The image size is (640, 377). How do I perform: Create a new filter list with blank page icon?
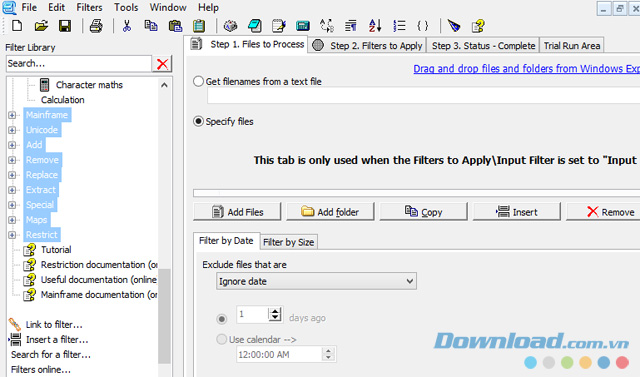pos(17,26)
